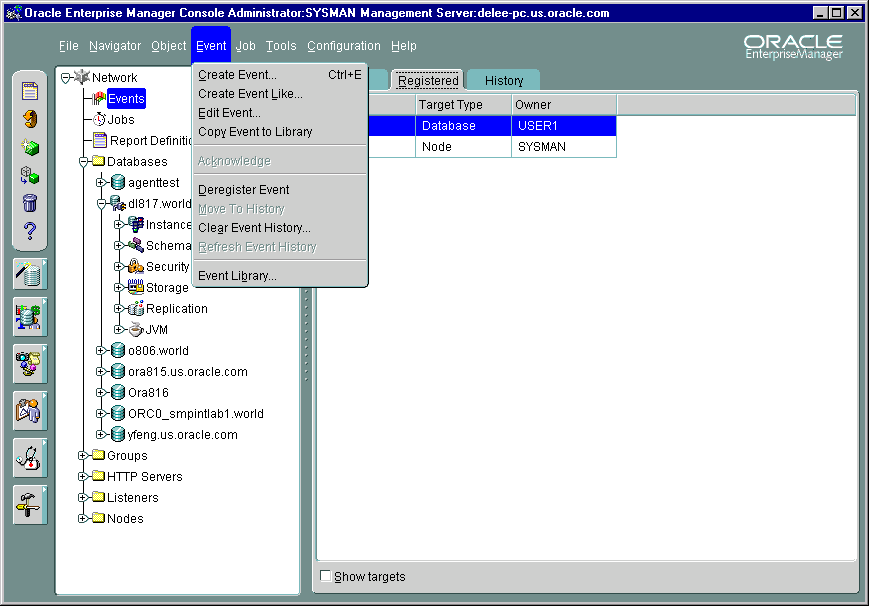The width and height of the screenshot is (869, 606).
Task: Click the question mark help icon
Action: point(30,232)
